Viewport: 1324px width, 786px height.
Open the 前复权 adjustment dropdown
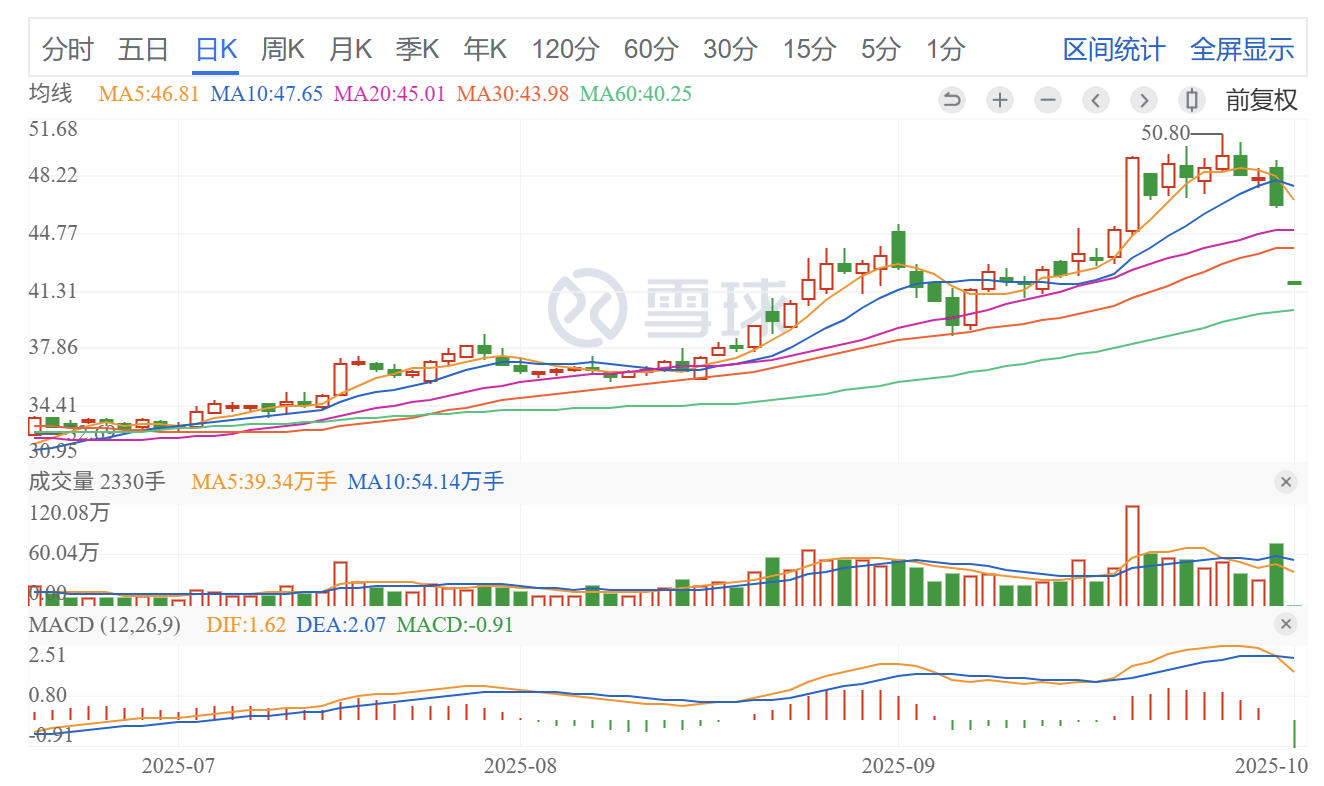tap(1262, 100)
